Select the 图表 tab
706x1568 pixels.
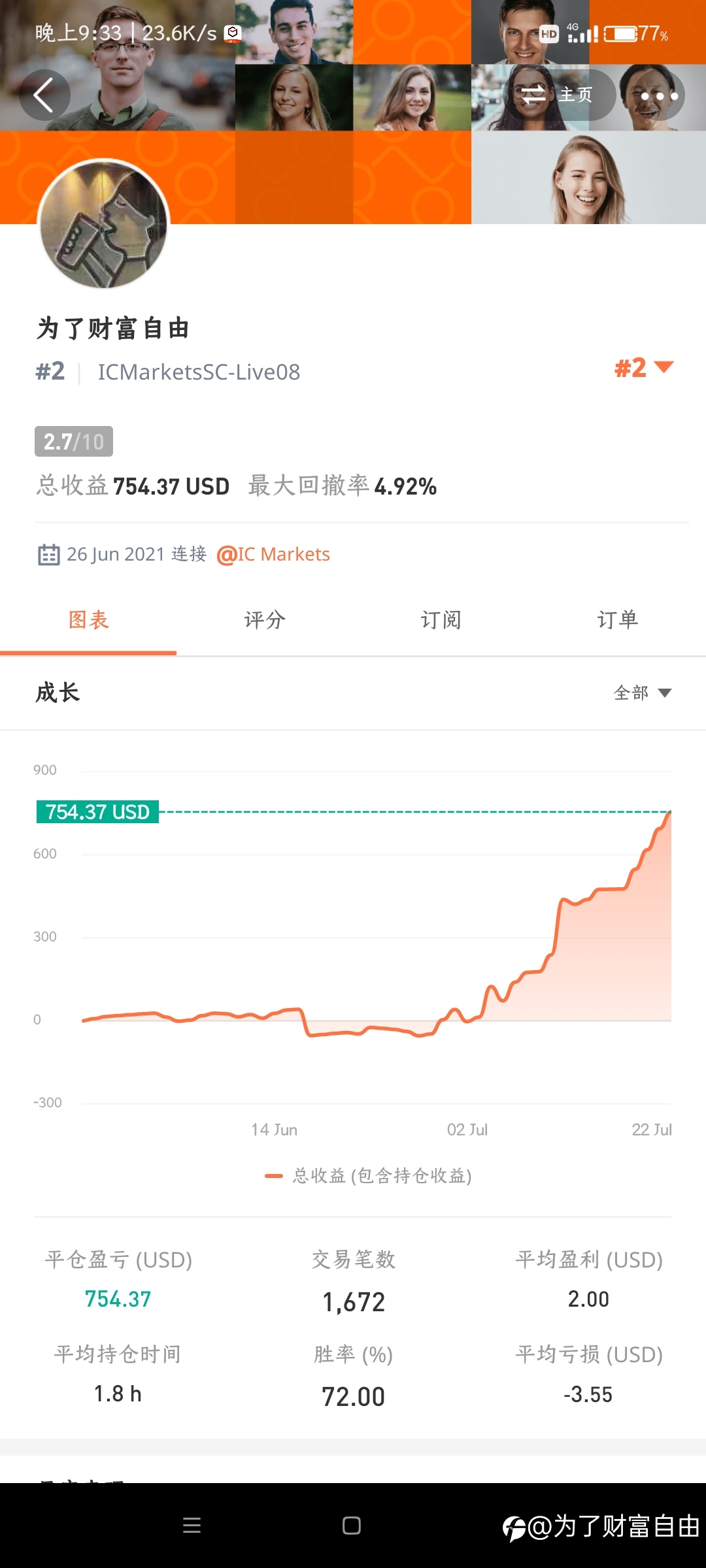click(88, 619)
